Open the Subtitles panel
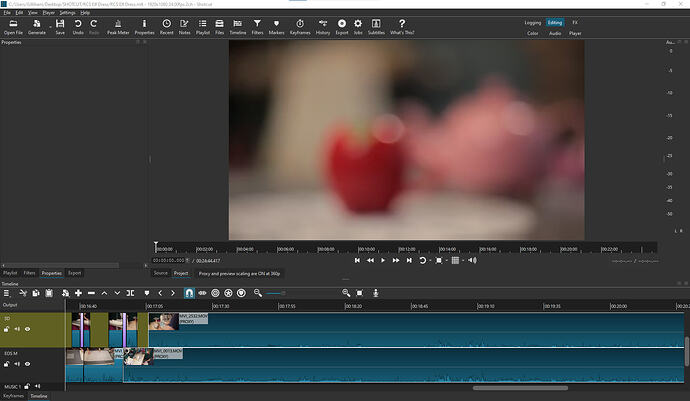The height and width of the screenshot is (401, 690). pyautogui.click(x=376, y=27)
